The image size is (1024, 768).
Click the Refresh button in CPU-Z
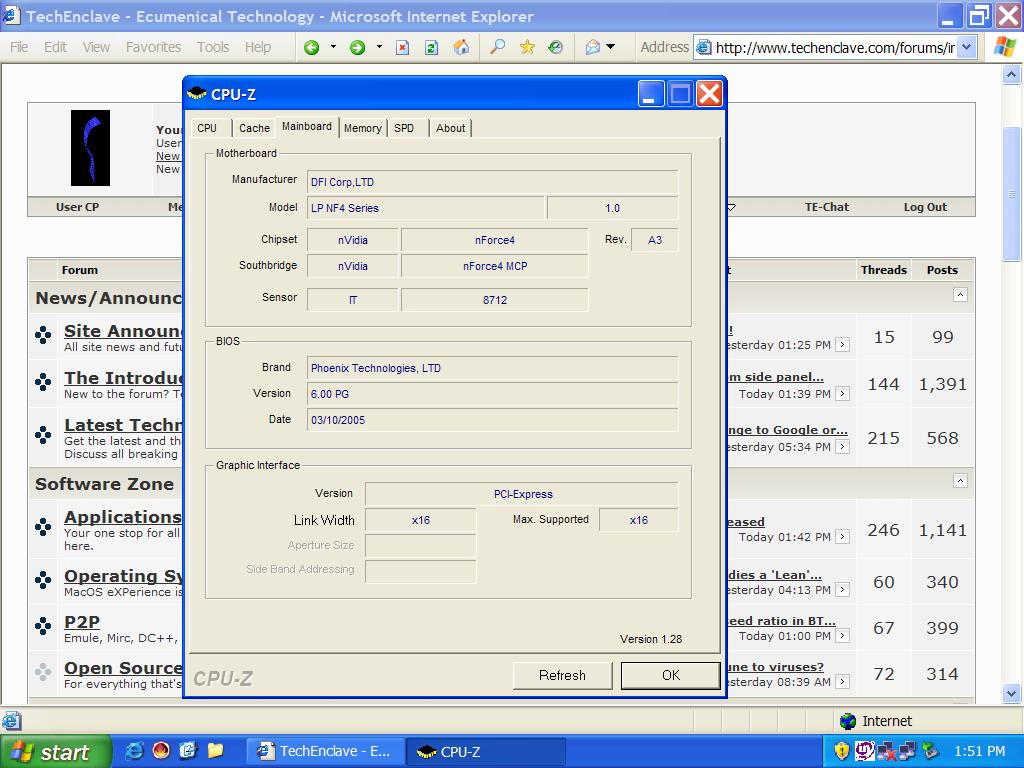coord(562,675)
